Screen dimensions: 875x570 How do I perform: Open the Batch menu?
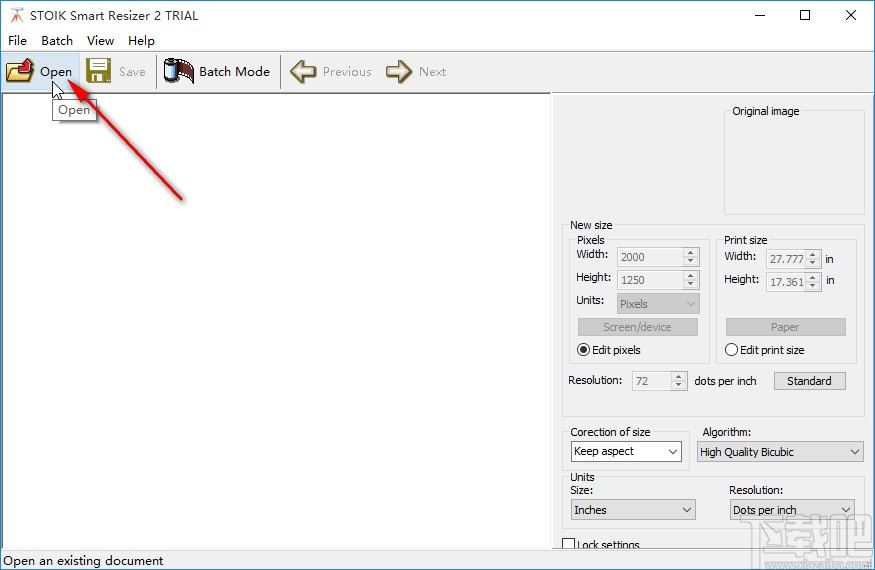point(57,41)
